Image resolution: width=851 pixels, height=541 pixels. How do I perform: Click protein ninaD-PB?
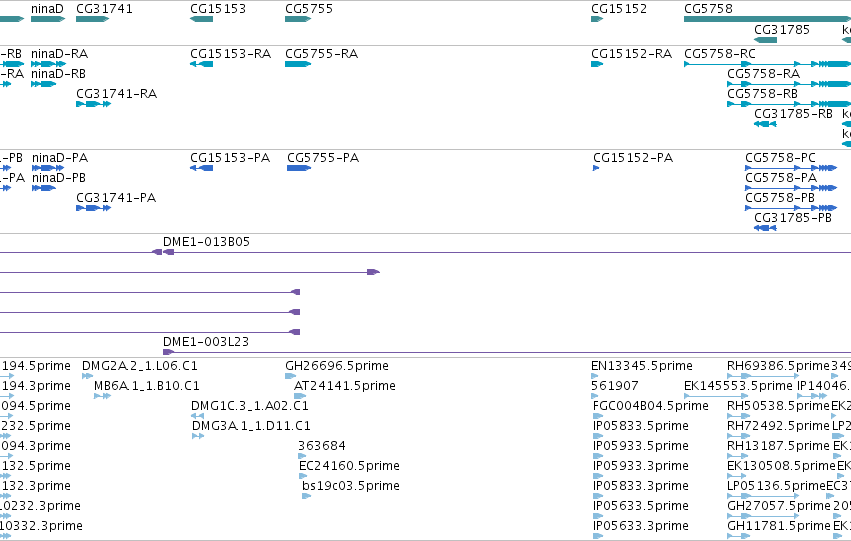(x=44, y=188)
